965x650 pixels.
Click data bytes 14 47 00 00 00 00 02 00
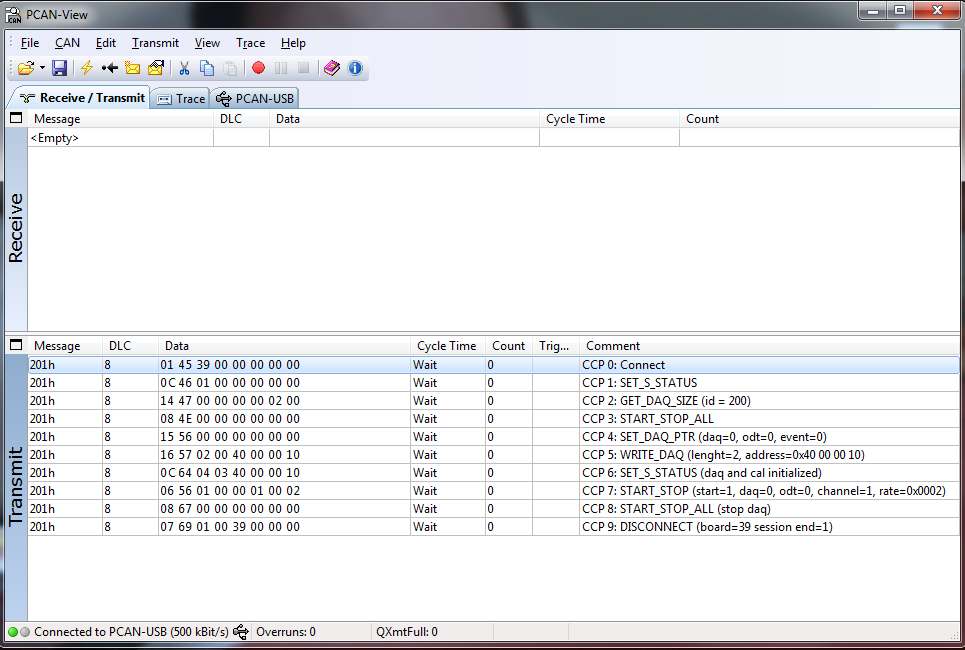coord(230,401)
